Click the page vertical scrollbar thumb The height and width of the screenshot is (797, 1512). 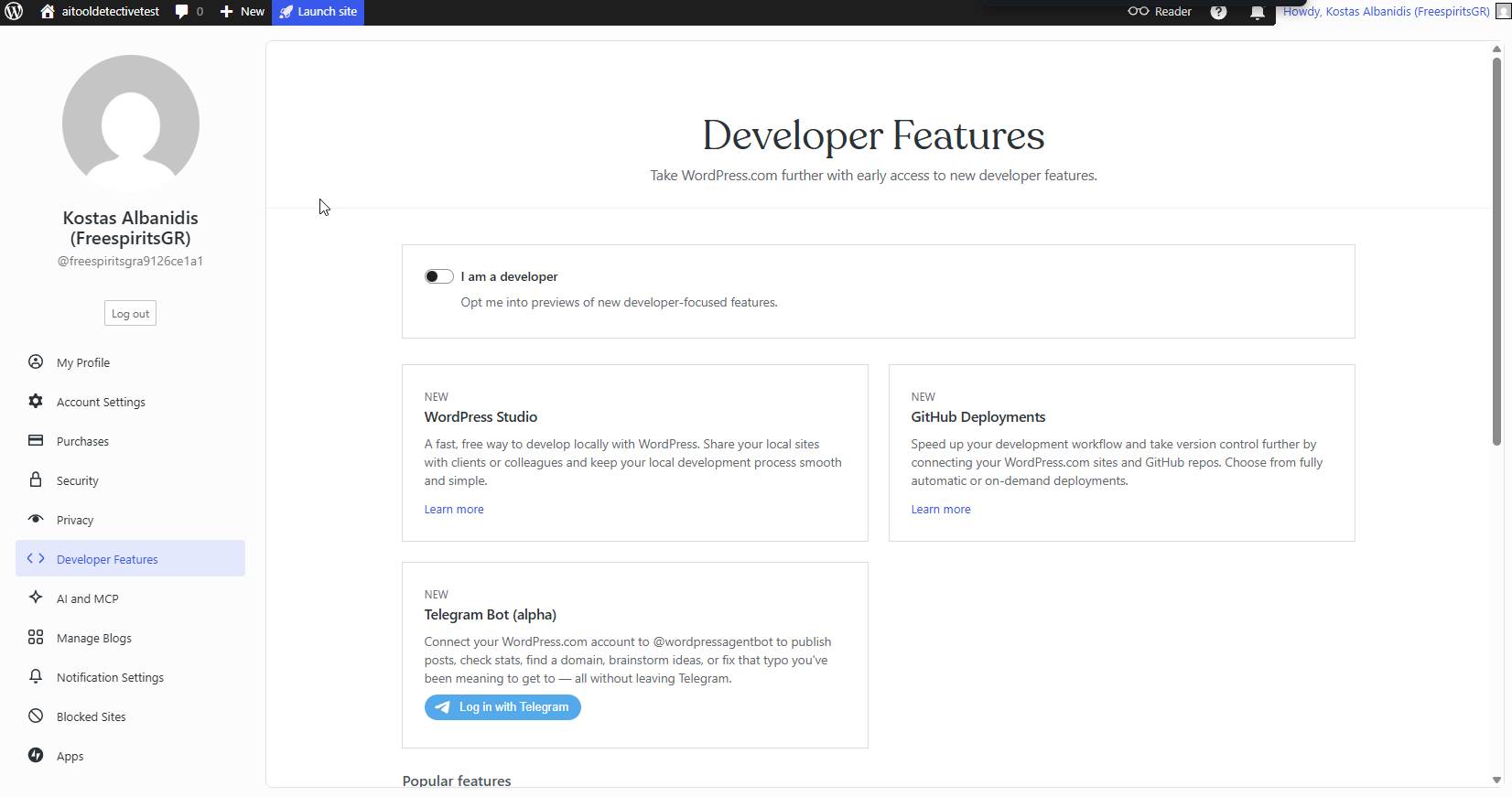point(1496,252)
